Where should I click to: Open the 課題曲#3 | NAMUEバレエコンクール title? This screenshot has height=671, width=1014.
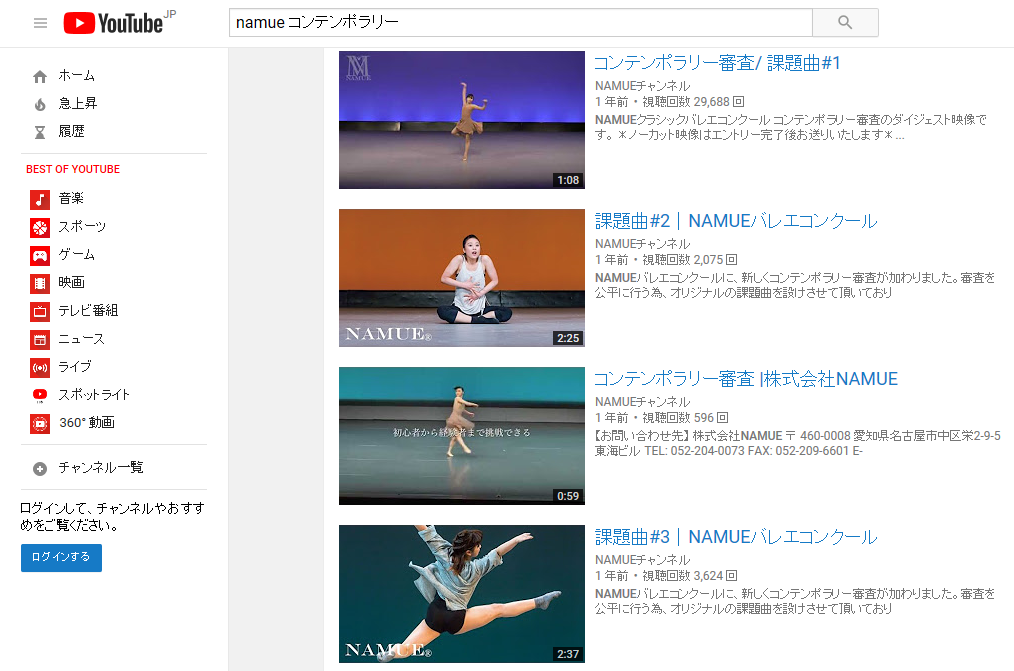coord(736,537)
